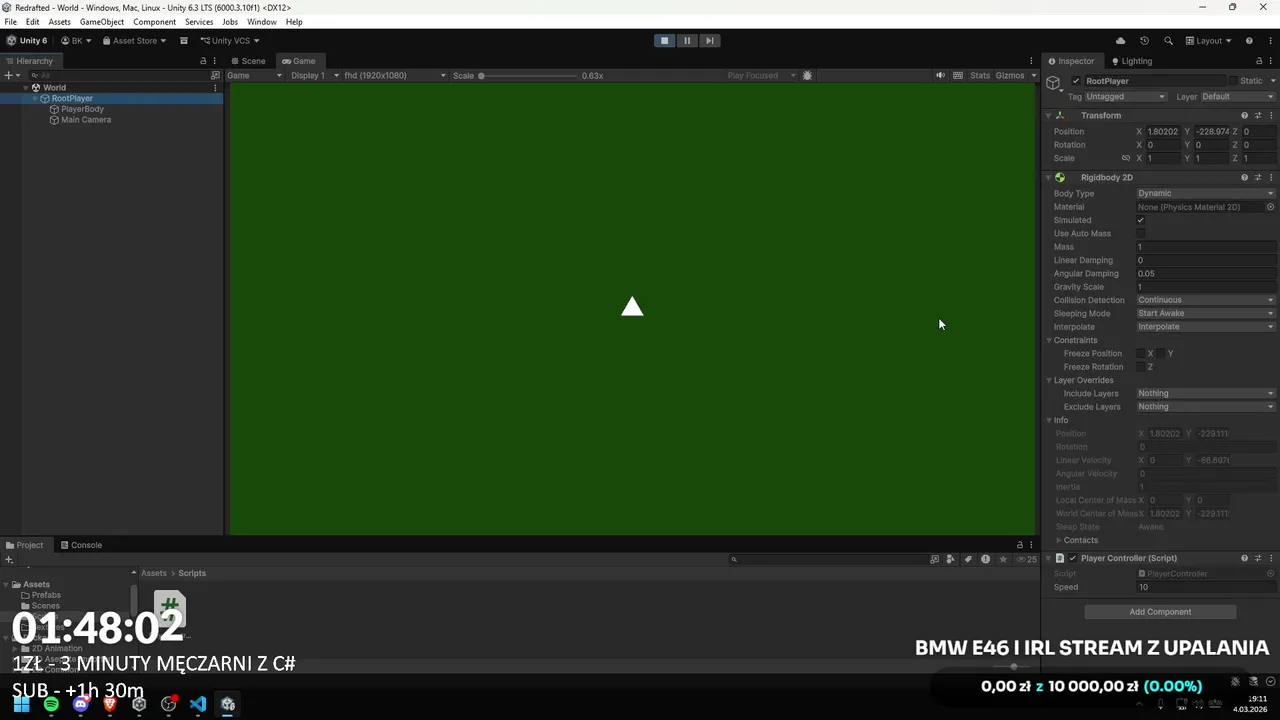Open the Undo History icon
The height and width of the screenshot is (720, 1280).
point(1144,41)
